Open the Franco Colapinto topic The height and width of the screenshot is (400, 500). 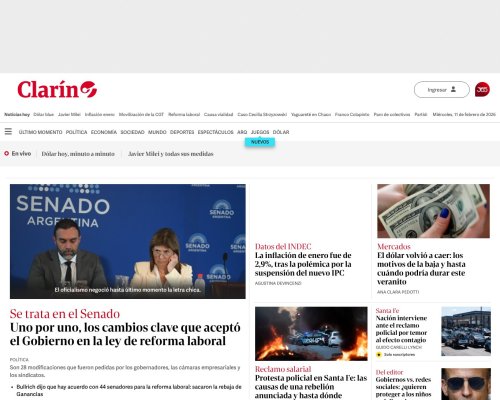pyautogui.click(x=352, y=114)
